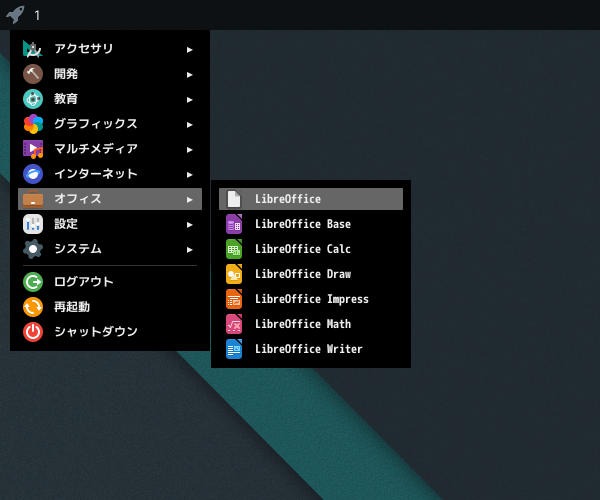The width and height of the screenshot is (600, 500).
Task: Click the atom icon beside 教育
Action: coord(33,99)
